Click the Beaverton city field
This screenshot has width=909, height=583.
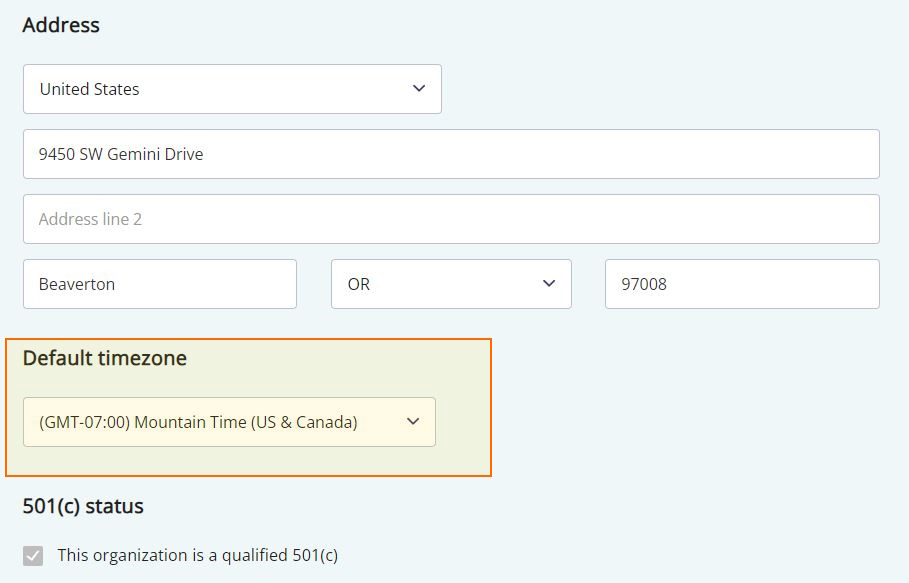[x=159, y=284]
